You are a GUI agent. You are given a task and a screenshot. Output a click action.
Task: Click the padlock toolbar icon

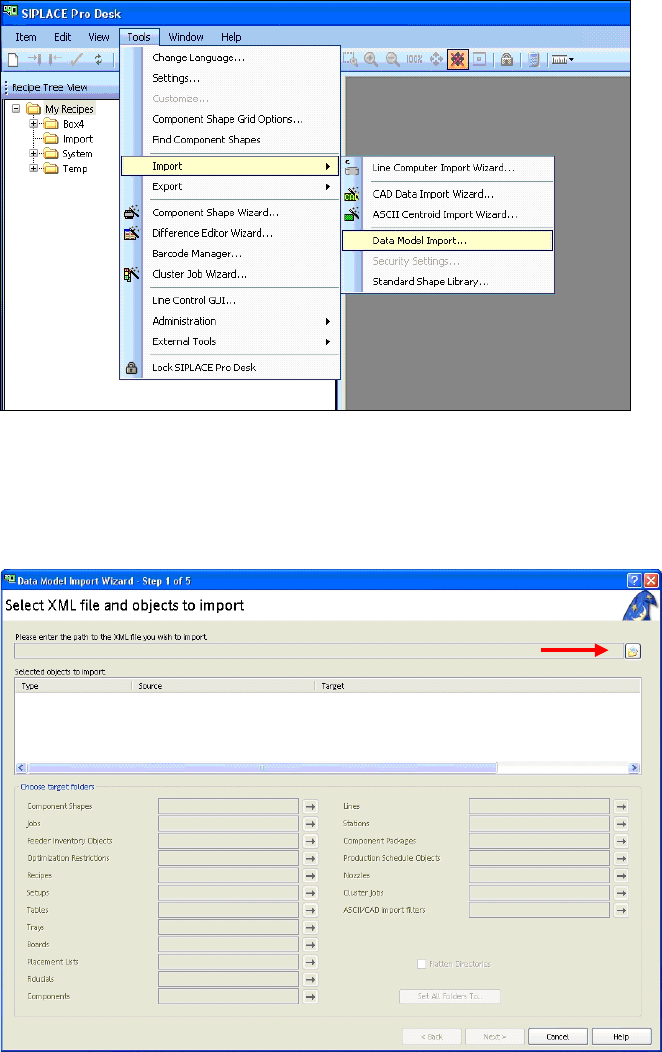[x=507, y=60]
